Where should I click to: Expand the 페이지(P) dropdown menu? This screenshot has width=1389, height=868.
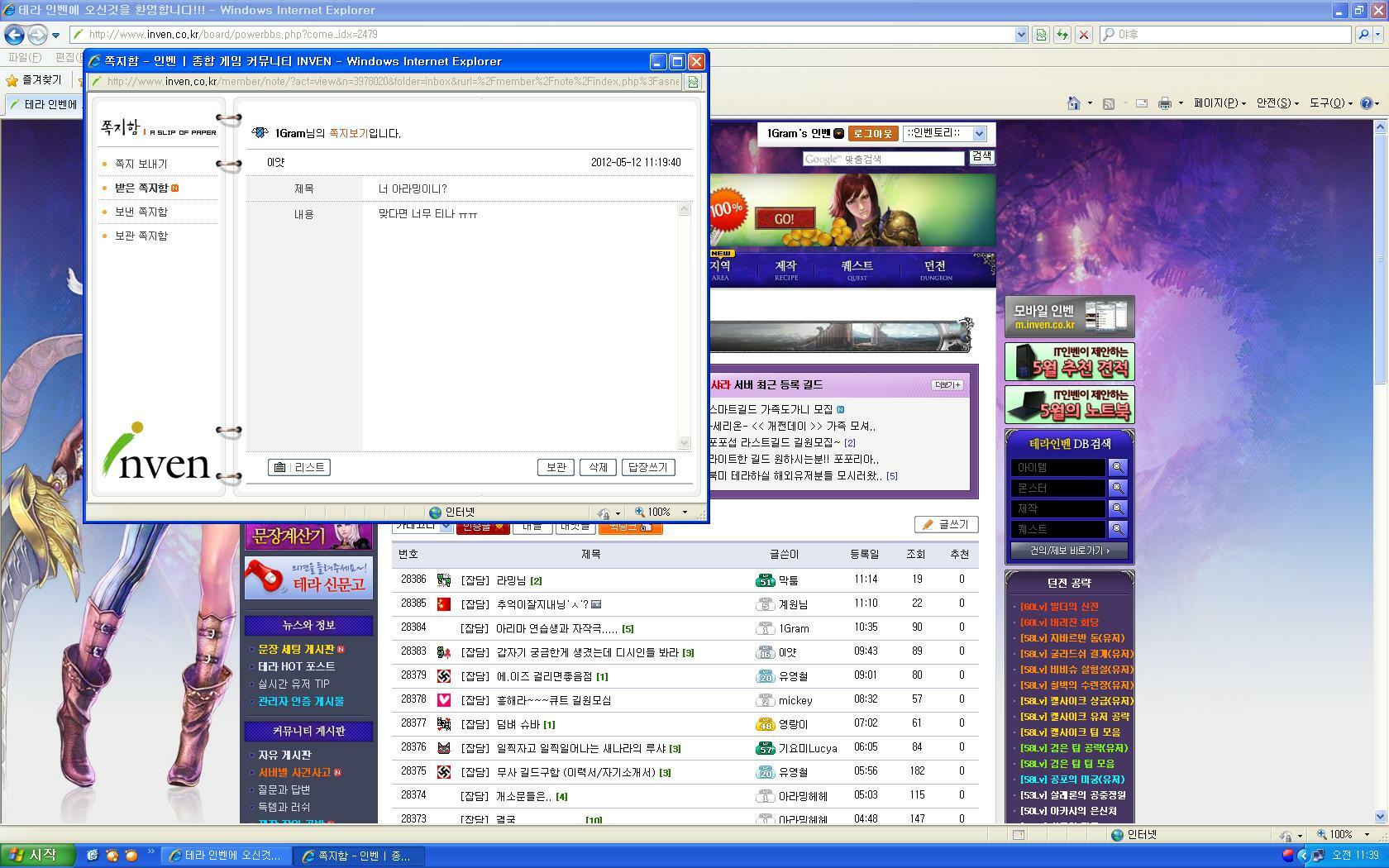click(1220, 103)
